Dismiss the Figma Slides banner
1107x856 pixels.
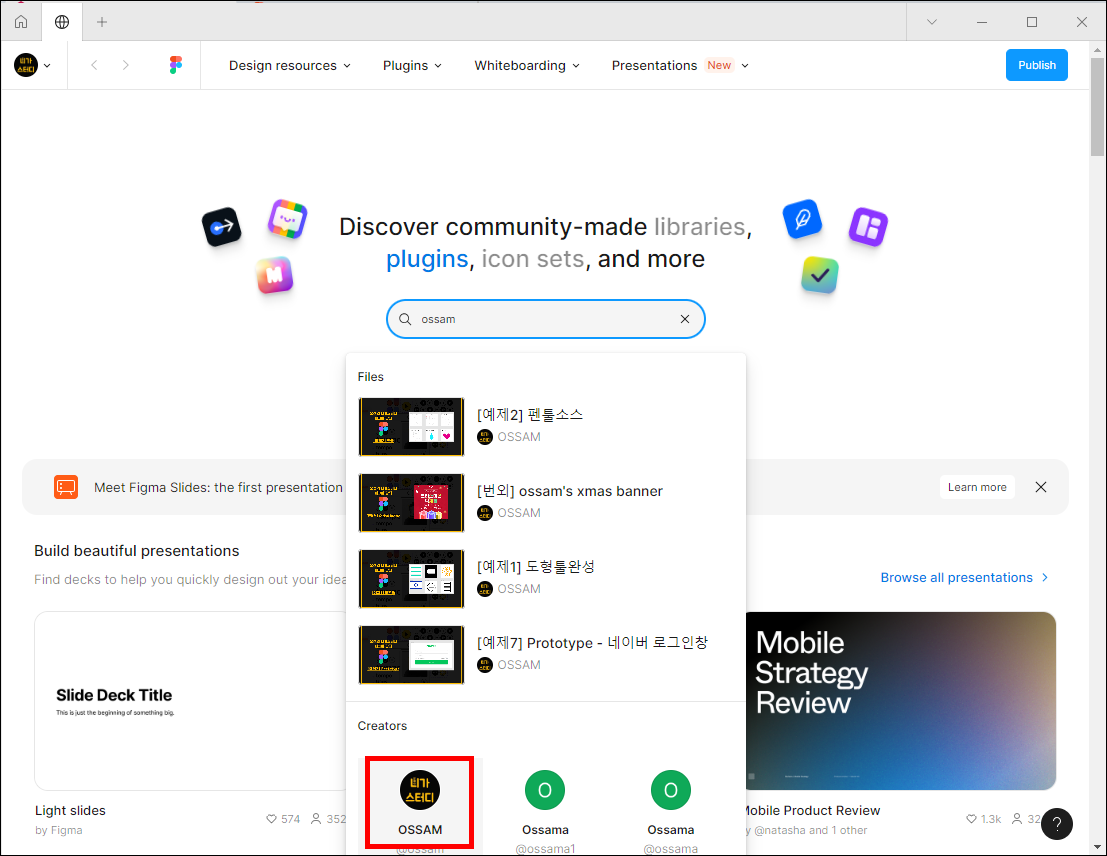[1041, 487]
